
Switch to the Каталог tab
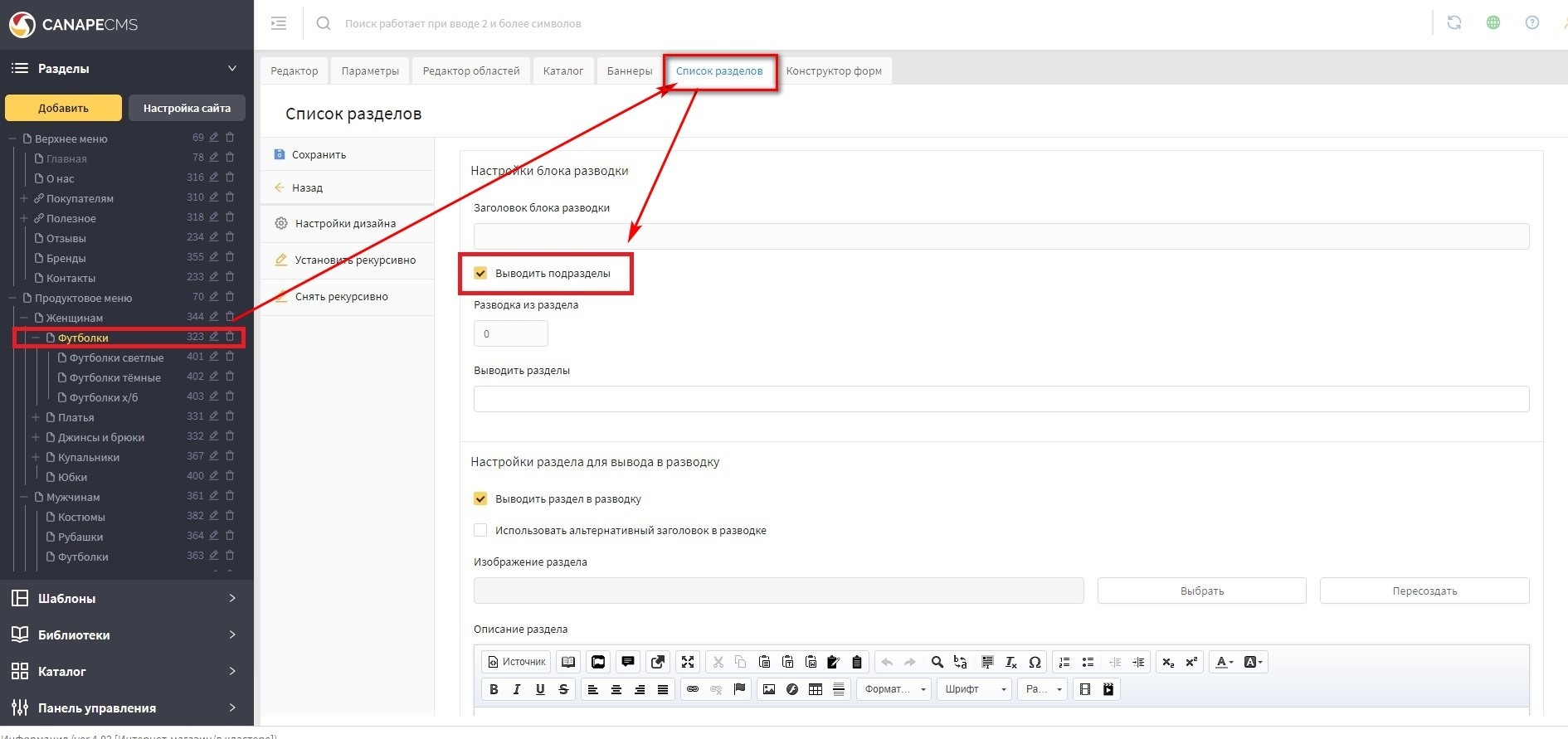point(563,70)
